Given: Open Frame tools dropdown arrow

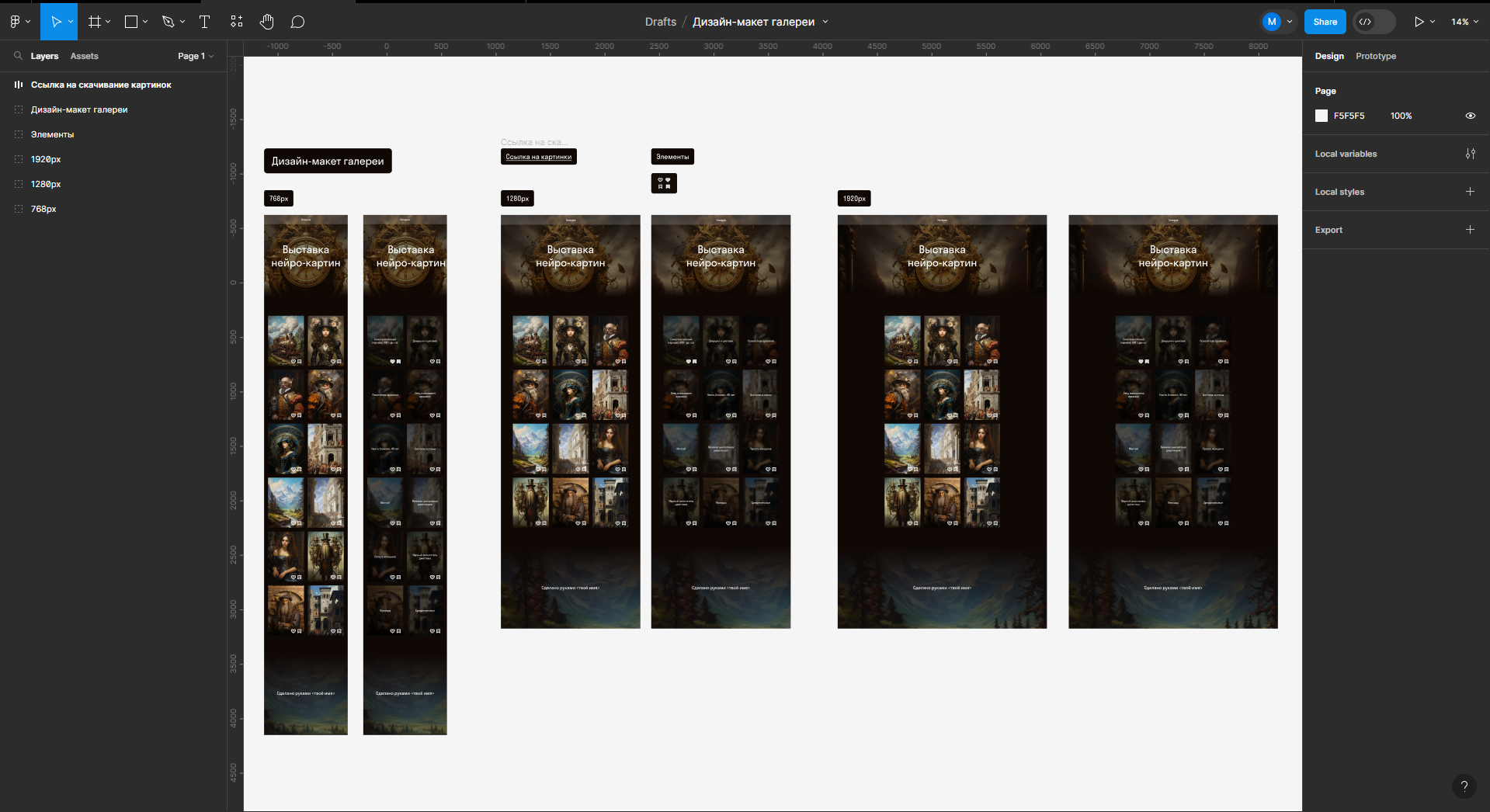Looking at the screenshot, I should 108,22.
